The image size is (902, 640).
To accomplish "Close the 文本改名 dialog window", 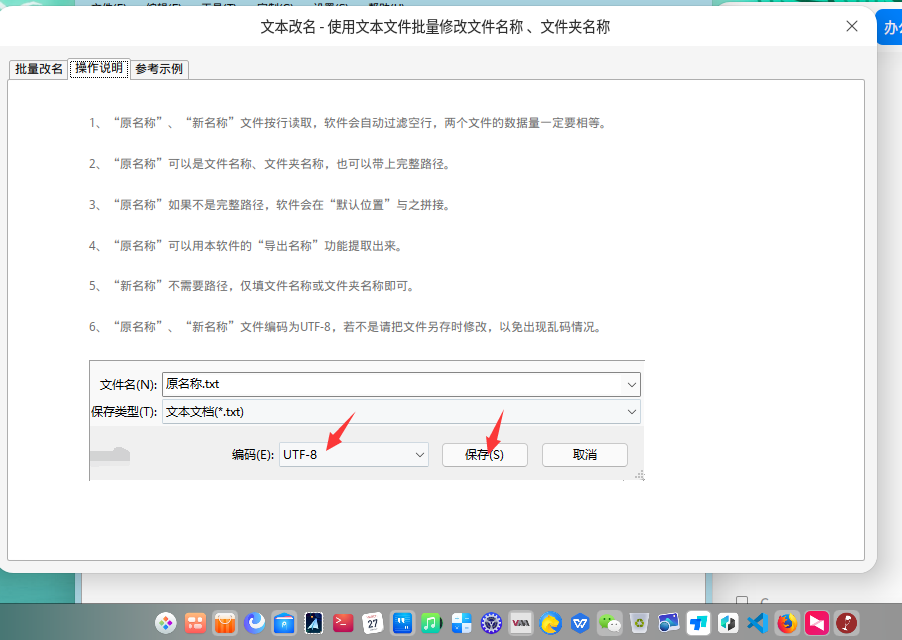I will click(x=852, y=26).
